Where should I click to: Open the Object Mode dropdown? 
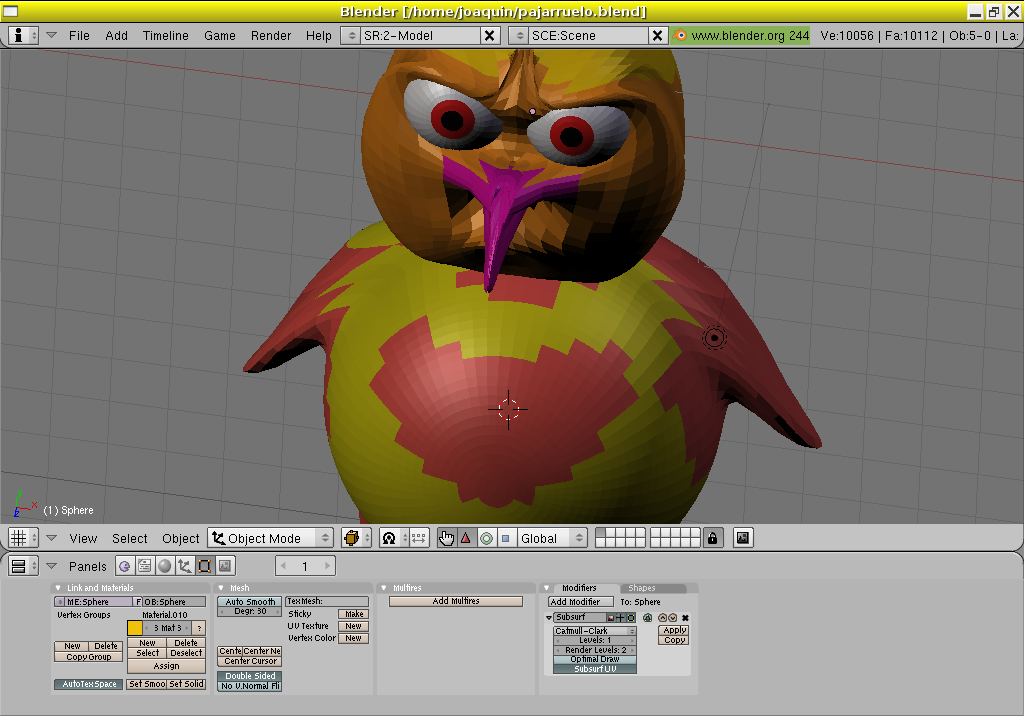(270, 538)
